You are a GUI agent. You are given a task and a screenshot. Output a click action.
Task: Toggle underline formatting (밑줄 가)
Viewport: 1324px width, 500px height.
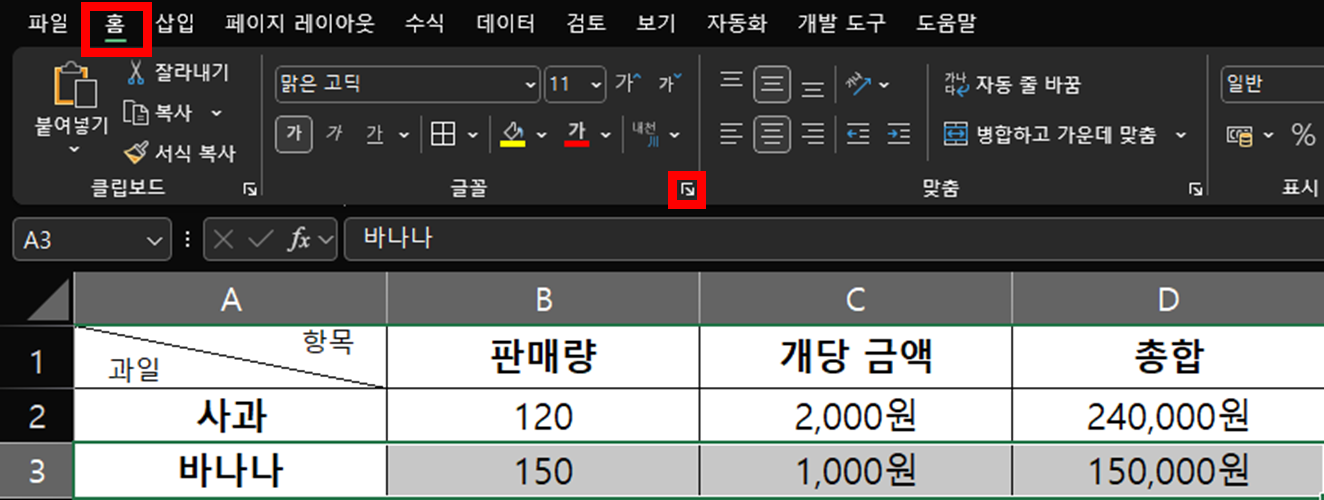375,134
